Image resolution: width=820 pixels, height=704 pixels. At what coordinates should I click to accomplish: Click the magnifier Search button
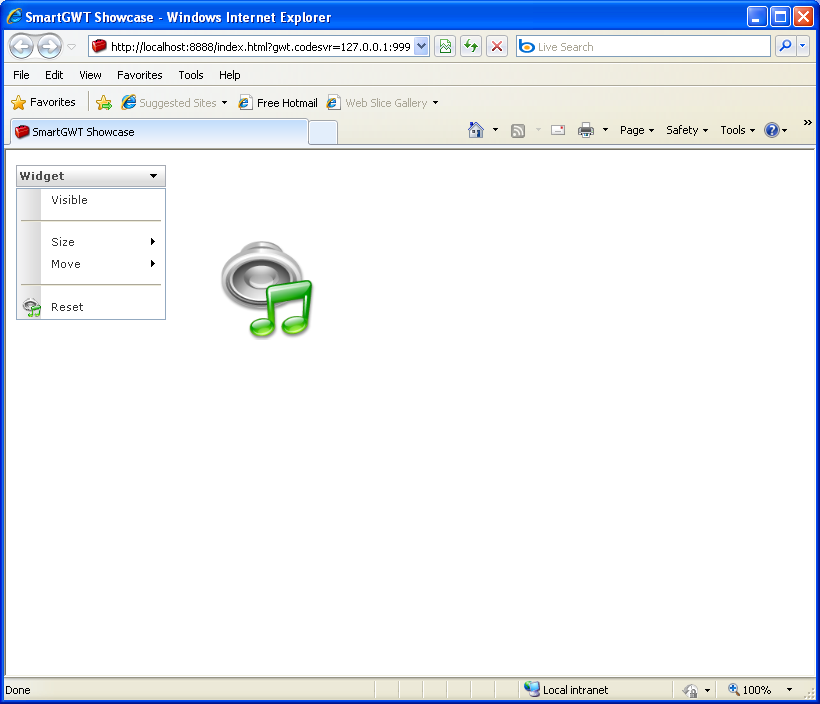[x=785, y=47]
